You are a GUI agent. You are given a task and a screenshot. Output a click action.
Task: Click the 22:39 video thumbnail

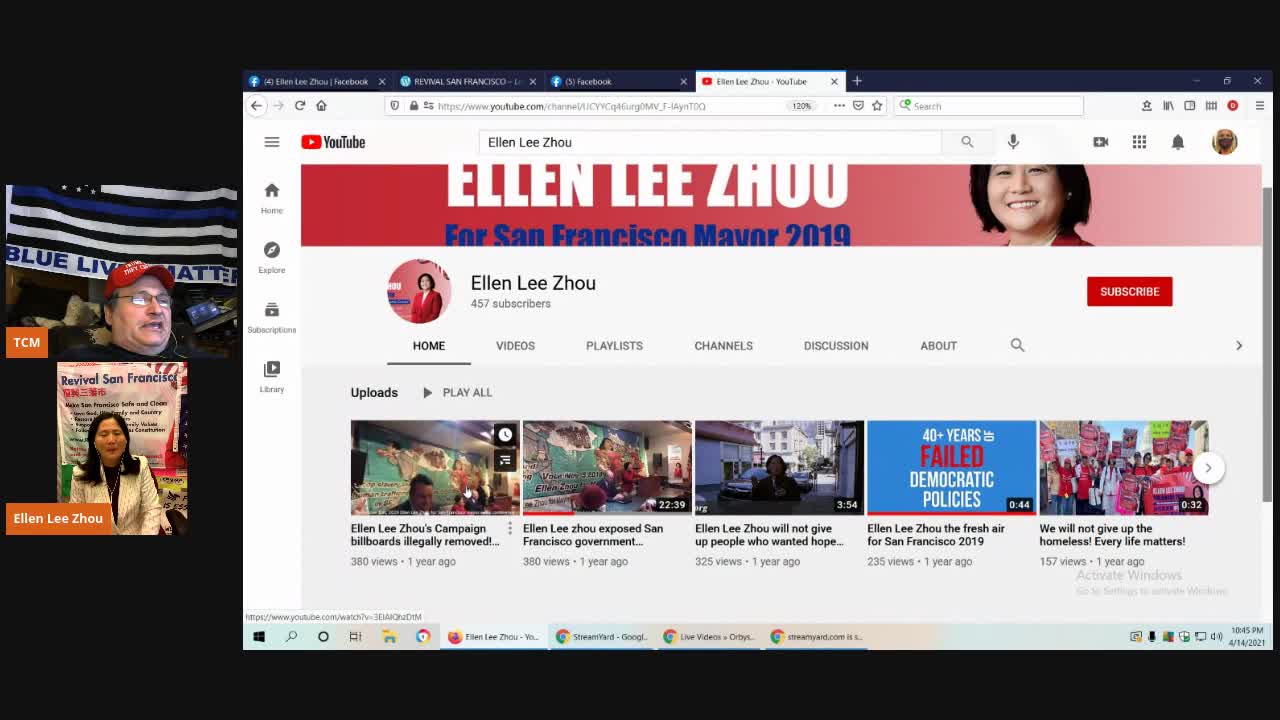[x=607, y=467]
